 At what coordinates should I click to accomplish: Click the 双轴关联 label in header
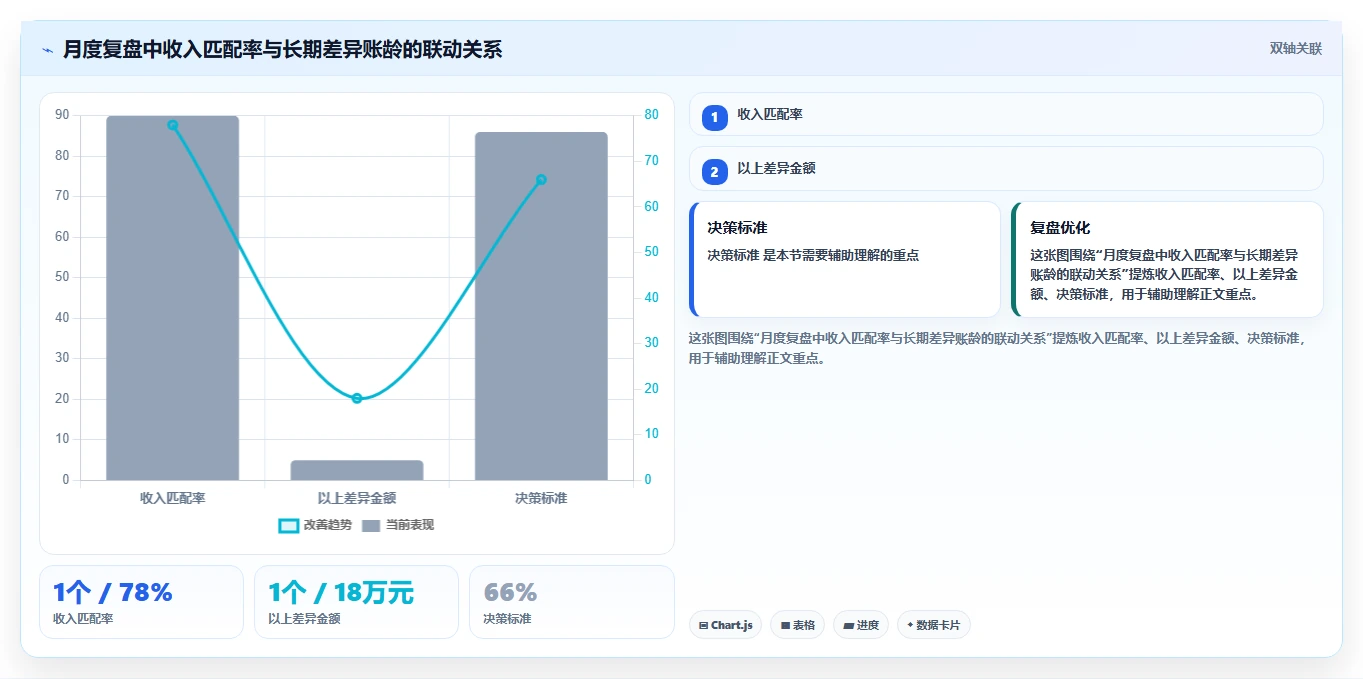[x=1296, y=49]
